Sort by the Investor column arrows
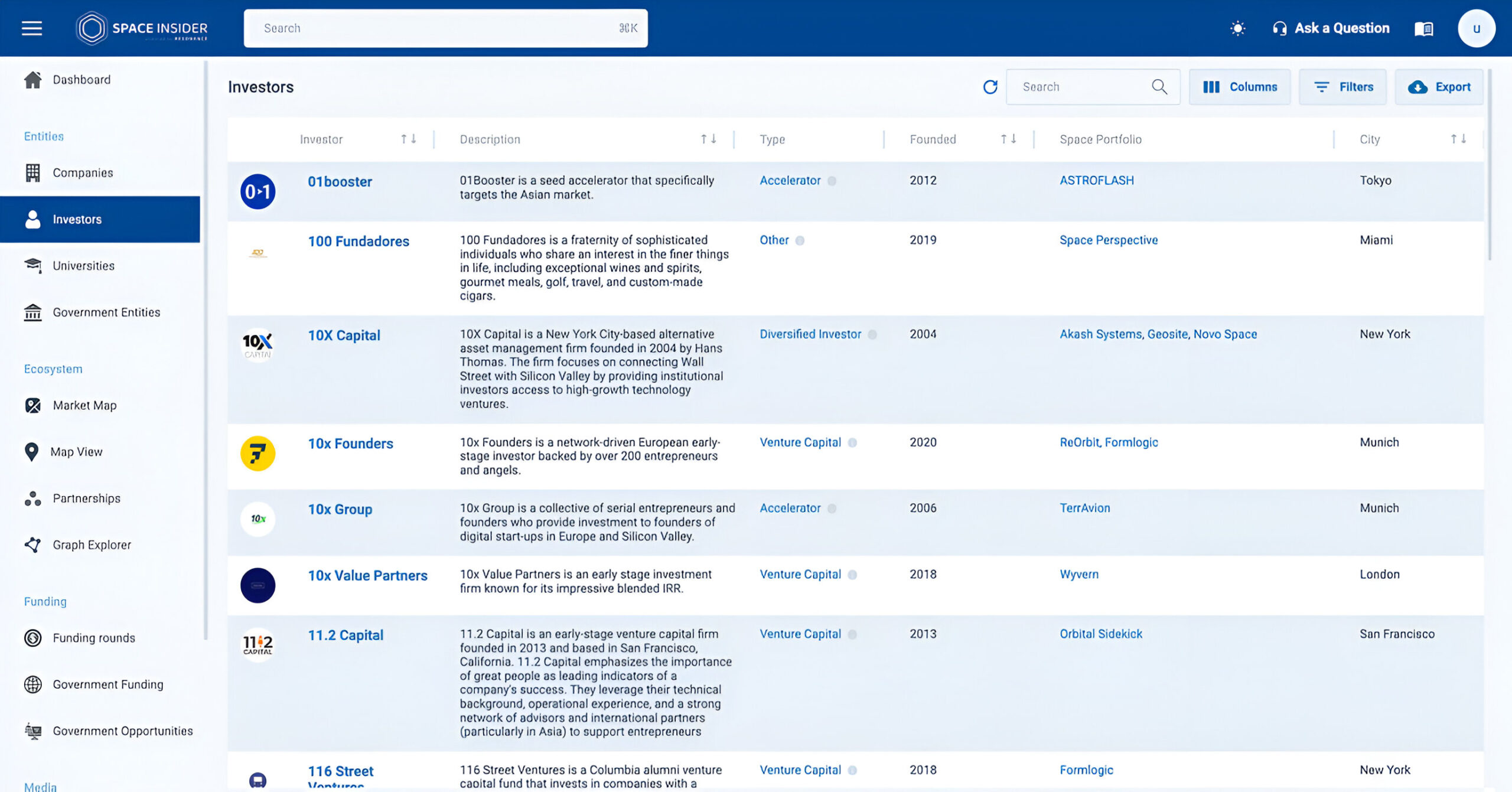Image resolution: width=1512 pixels, height=792 pixels. click(408, 139)
